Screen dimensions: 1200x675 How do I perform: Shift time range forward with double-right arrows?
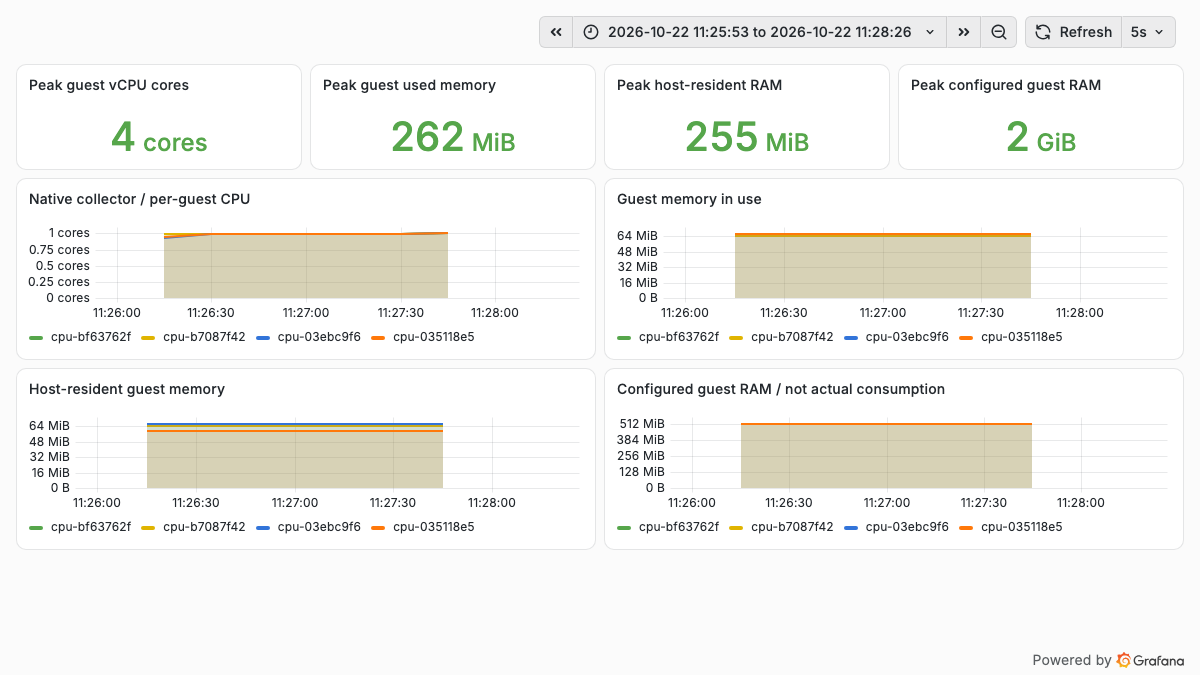(x=963, y=32)
